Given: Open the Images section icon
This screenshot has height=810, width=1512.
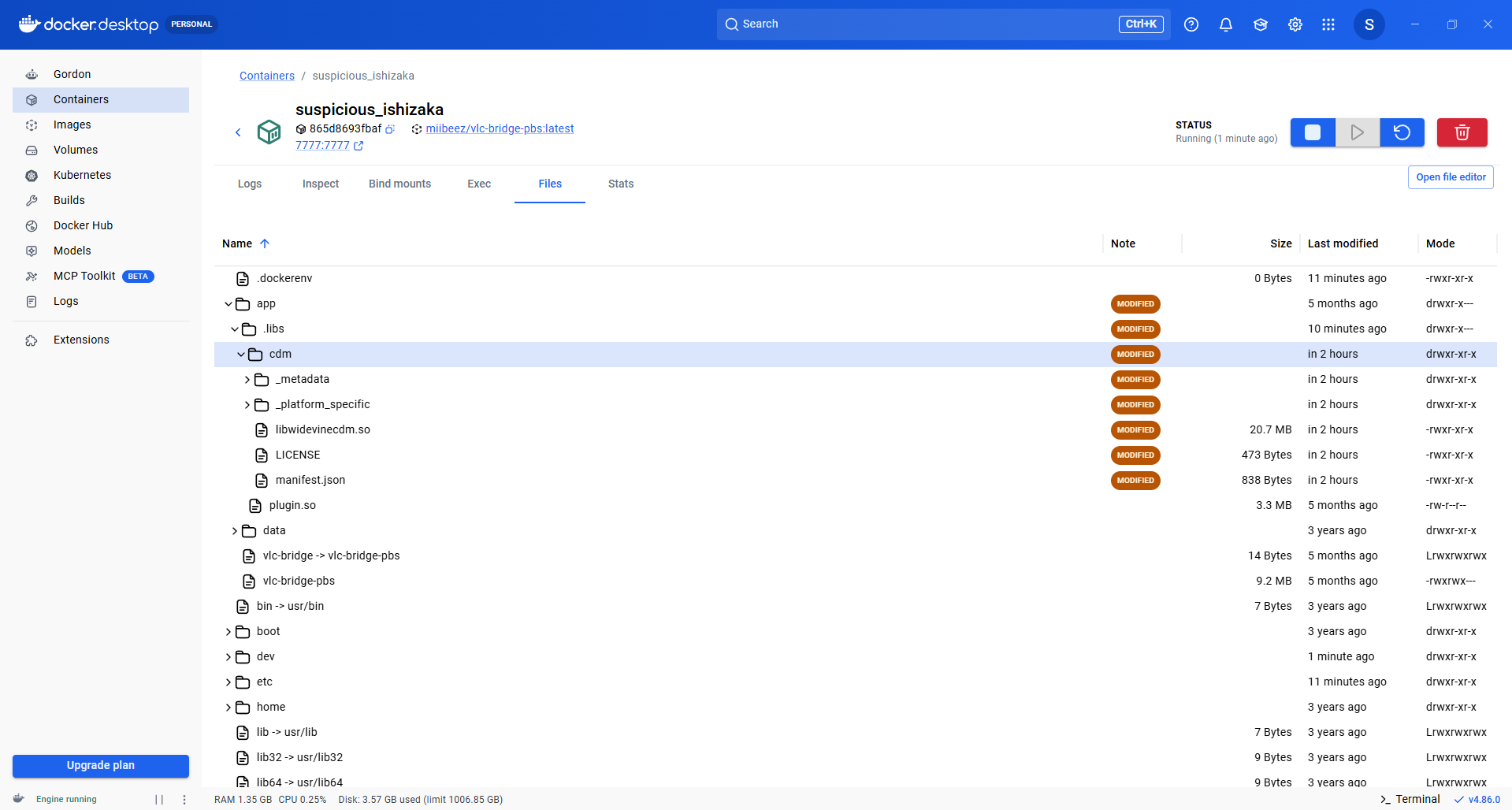Looking at the screenshot, I should tap(32, 124).
